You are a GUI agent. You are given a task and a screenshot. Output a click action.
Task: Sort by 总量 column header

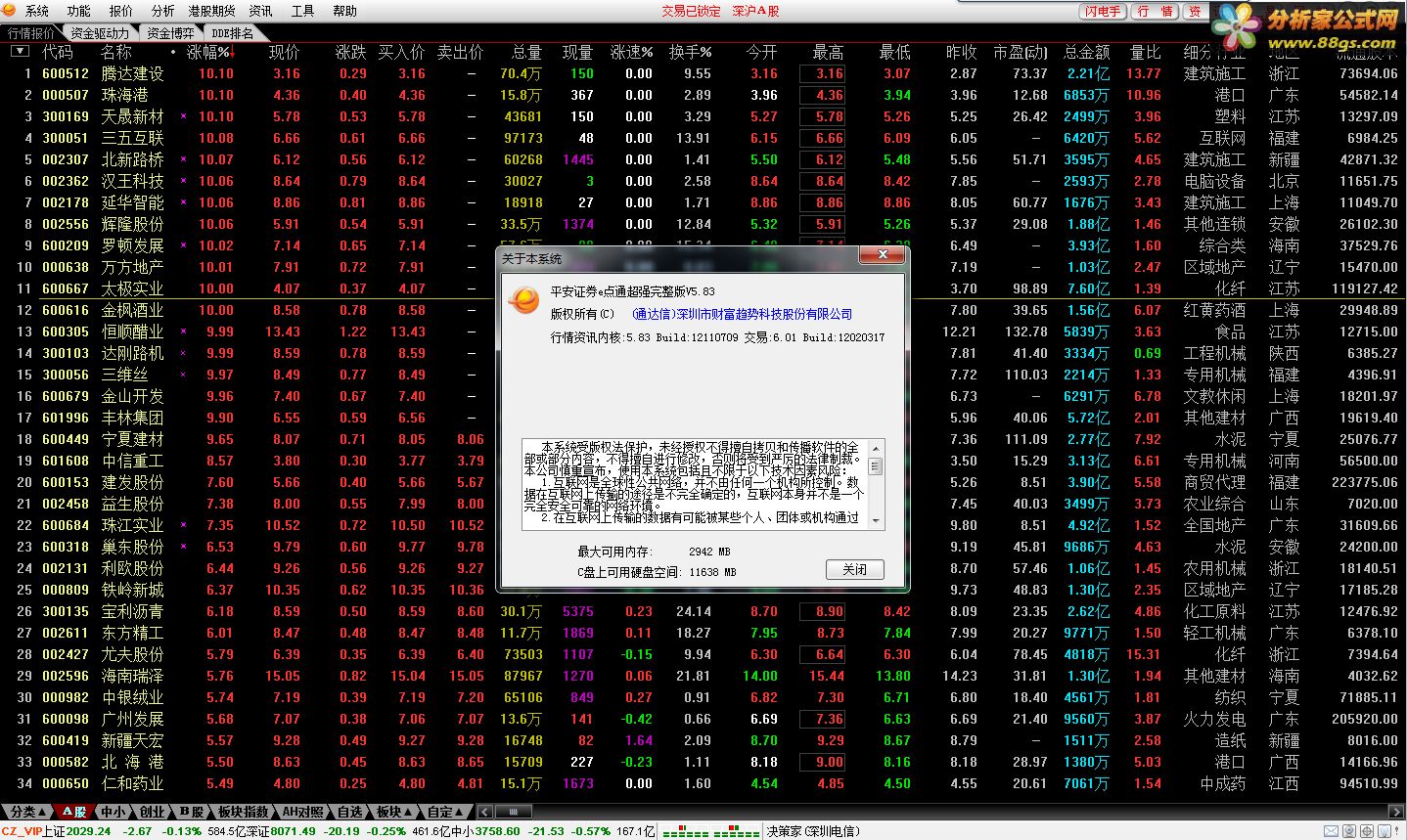tap(526, 52)
